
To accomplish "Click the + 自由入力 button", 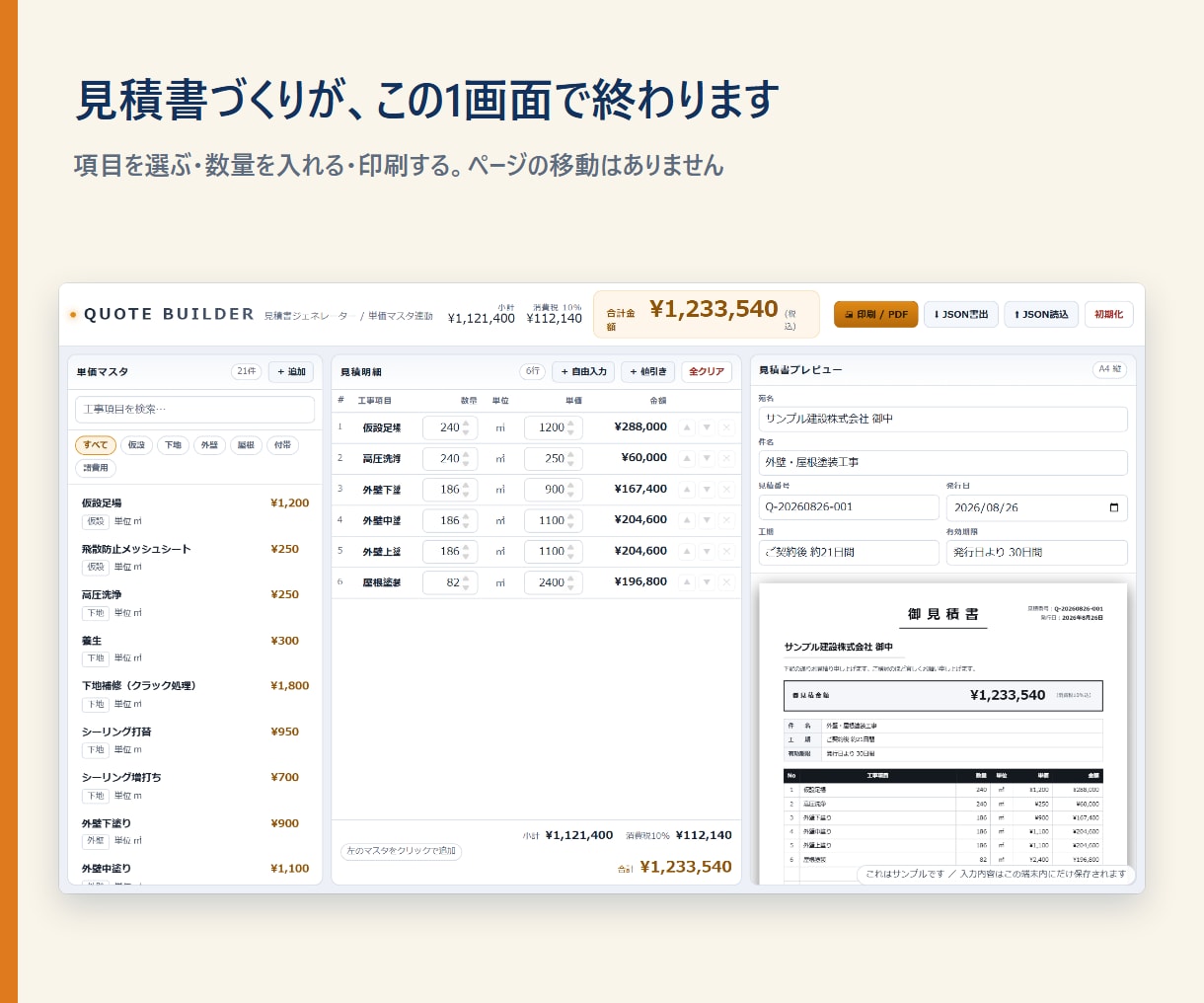I will coord(583,372).
